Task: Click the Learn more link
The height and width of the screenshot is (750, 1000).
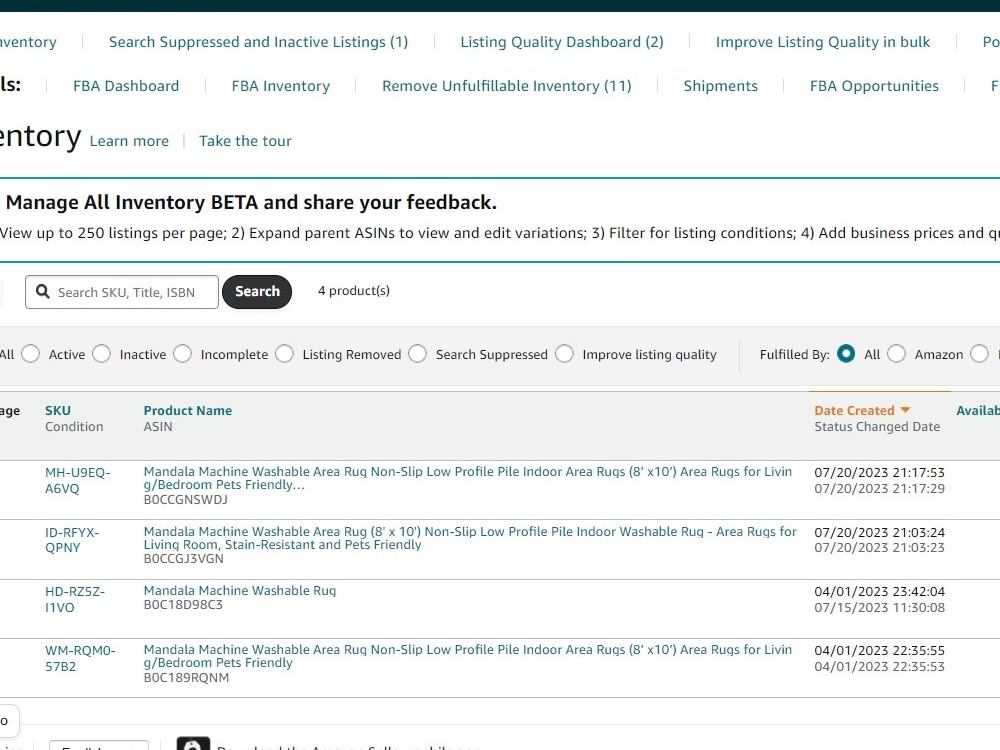Action: [129, 141]
